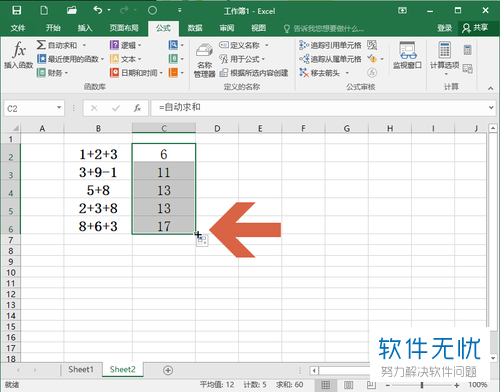This screenshot has width=500, height=392.
Task: Click the zoom slider handle
Action: pyautogui.click(x=422, y=385)
